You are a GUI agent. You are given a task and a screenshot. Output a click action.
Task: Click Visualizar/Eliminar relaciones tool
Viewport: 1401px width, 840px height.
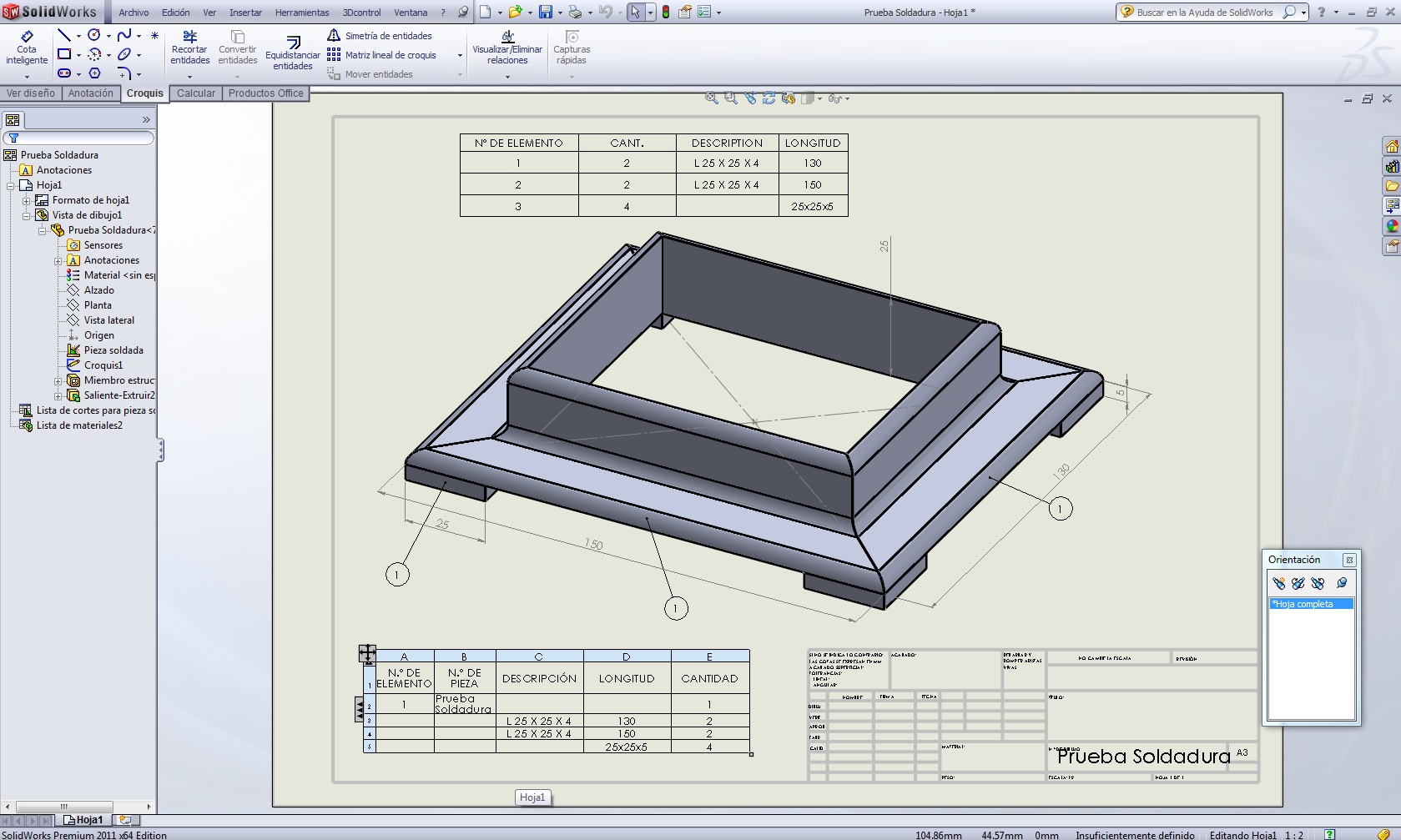[507, 48]
